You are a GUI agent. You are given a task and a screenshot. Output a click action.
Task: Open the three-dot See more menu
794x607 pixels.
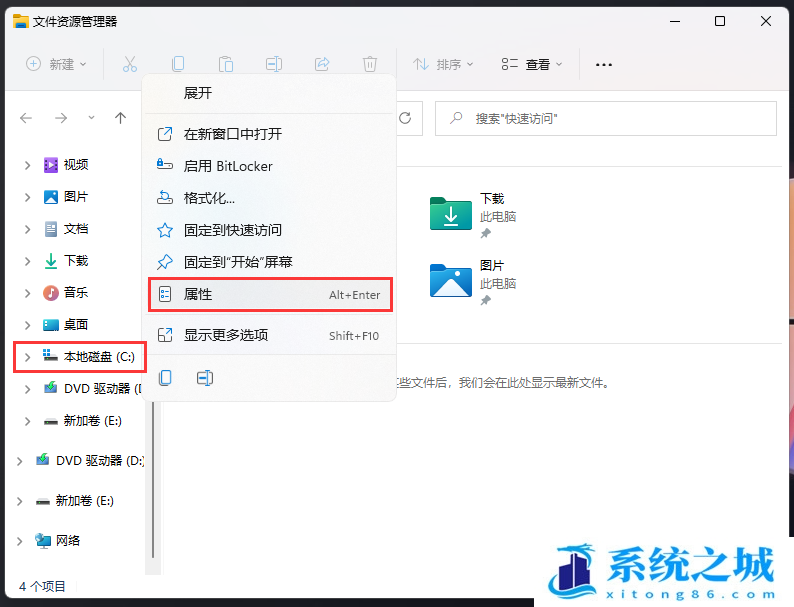click(604, 65)
